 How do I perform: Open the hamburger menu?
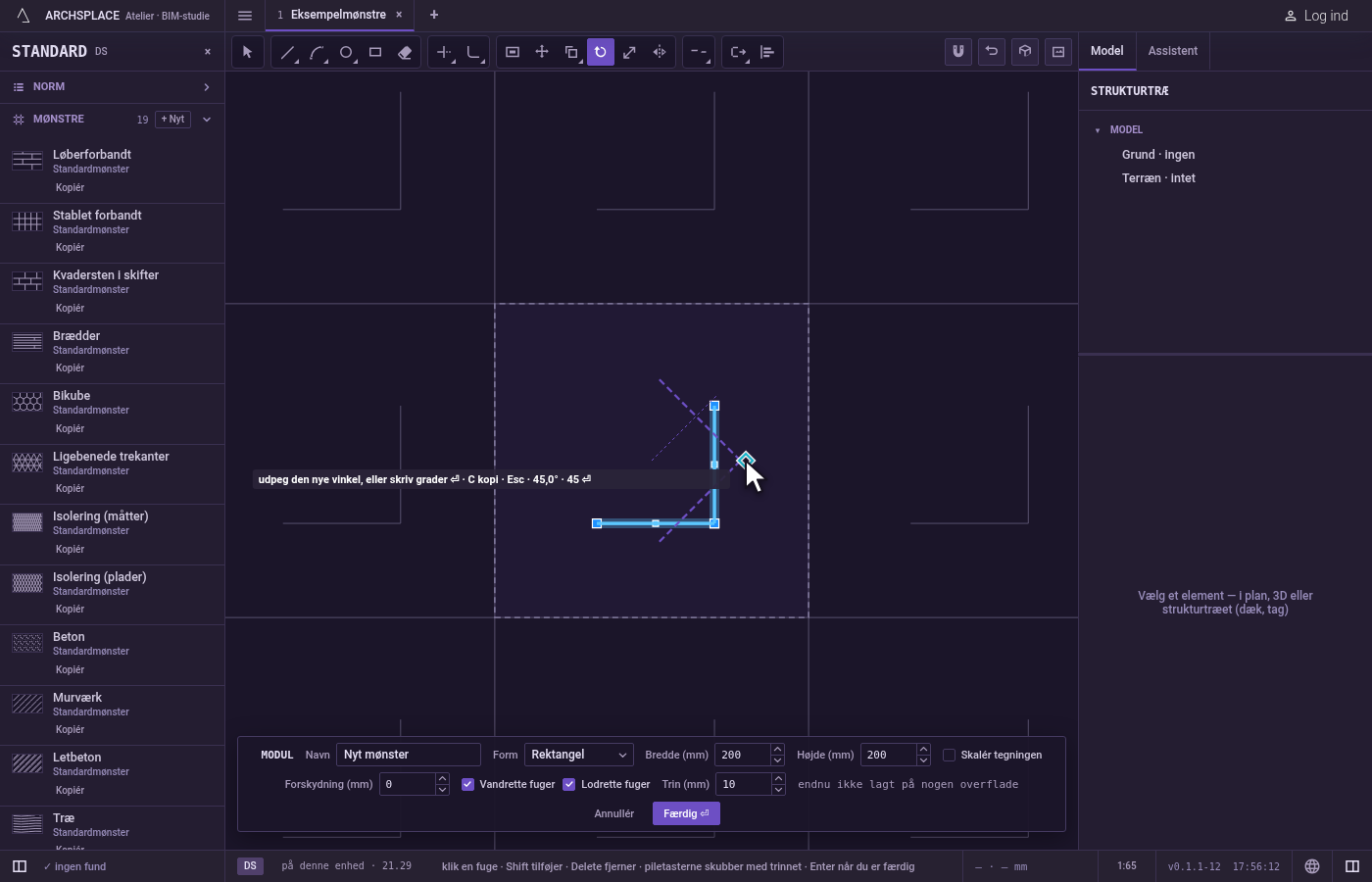245,16
